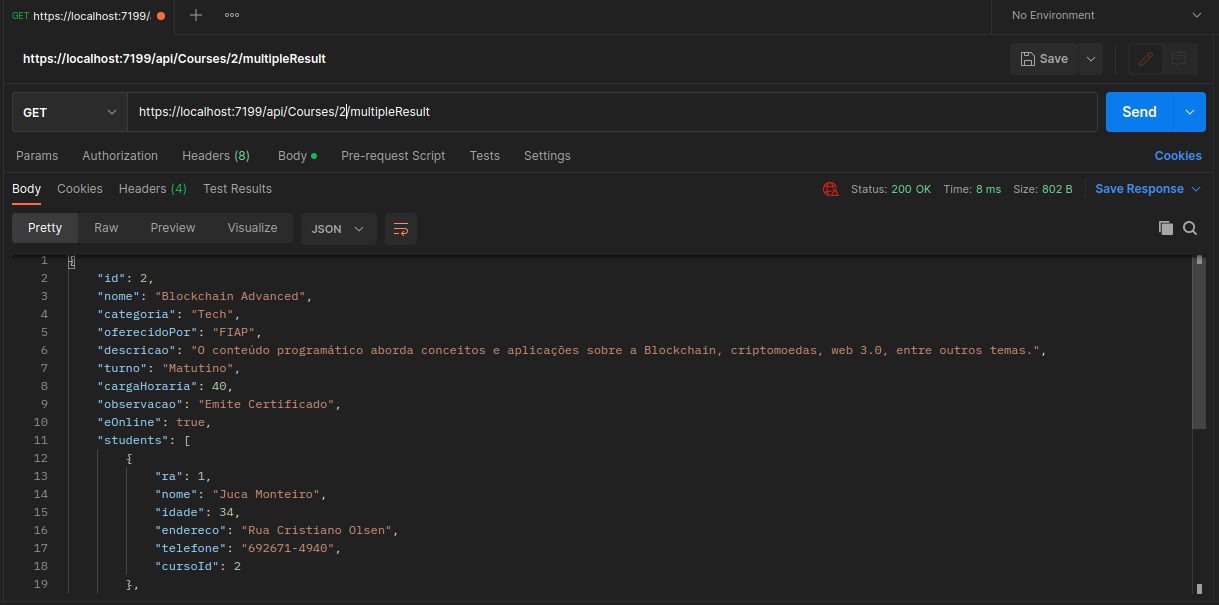The width and height of the screenshot is (1219, 605).
Task: Click the Save button
Action: tap(1044, 59)
